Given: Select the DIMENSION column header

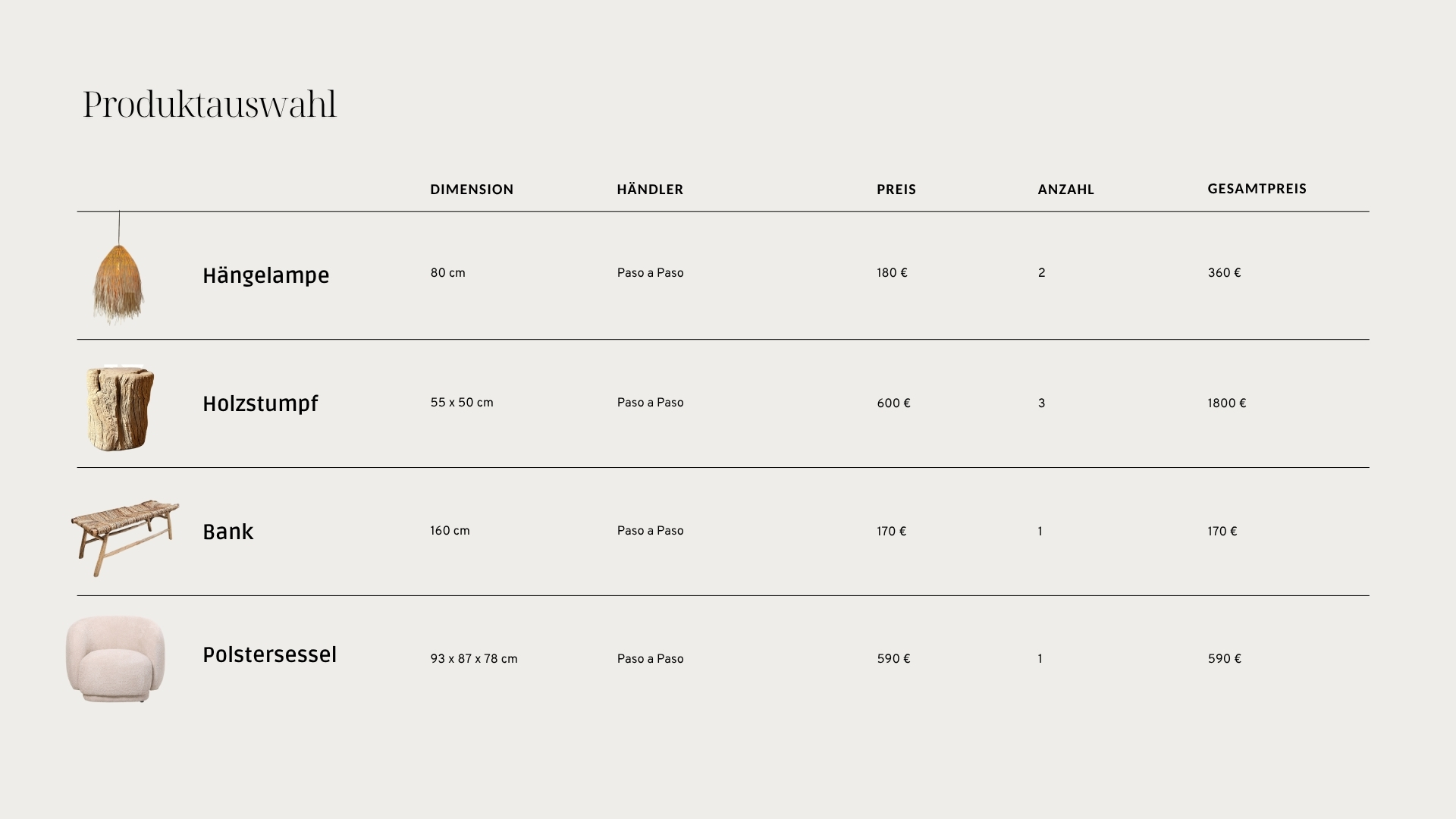Looking at the screenshot, I should click(x=472, y=190).
